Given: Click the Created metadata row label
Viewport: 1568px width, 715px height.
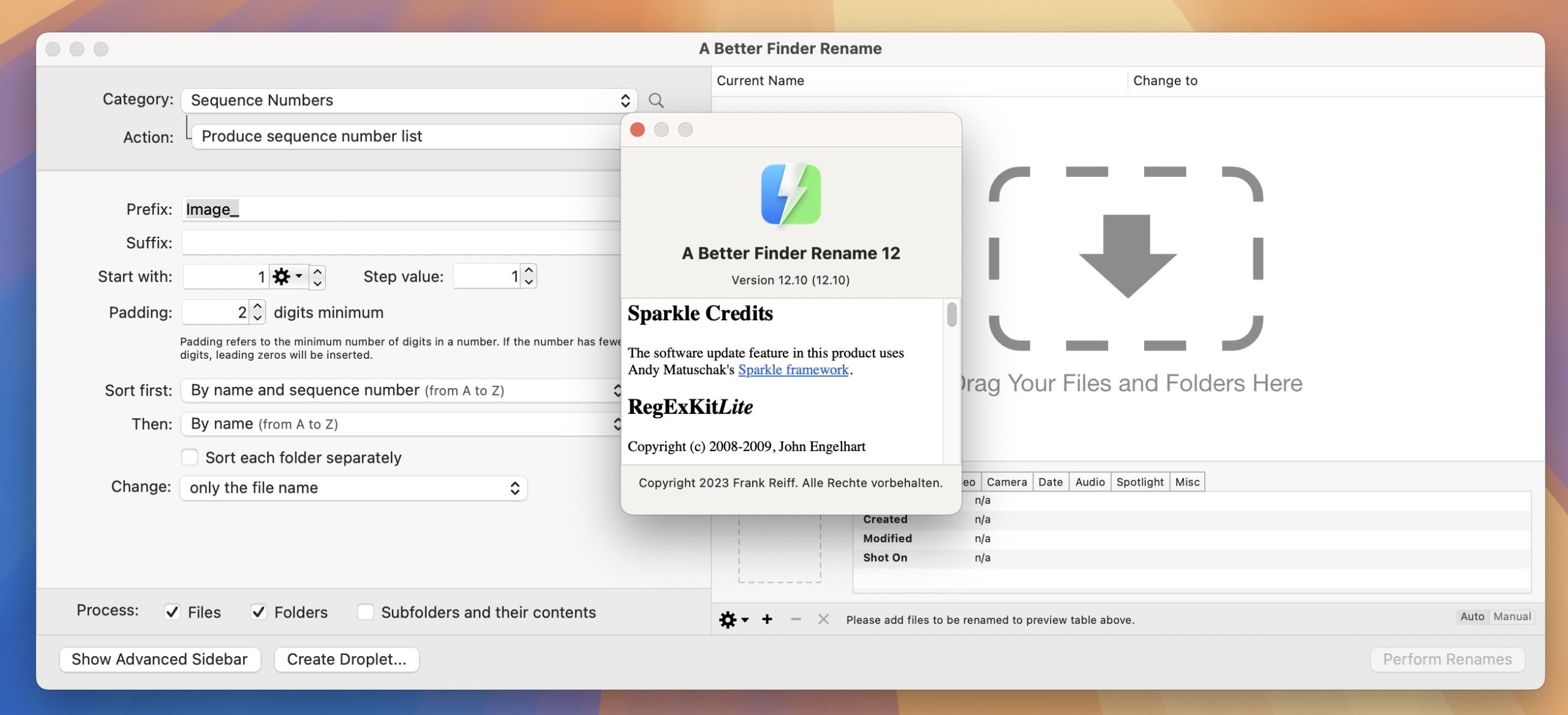Looking at the screenshot, I should 885,519.
